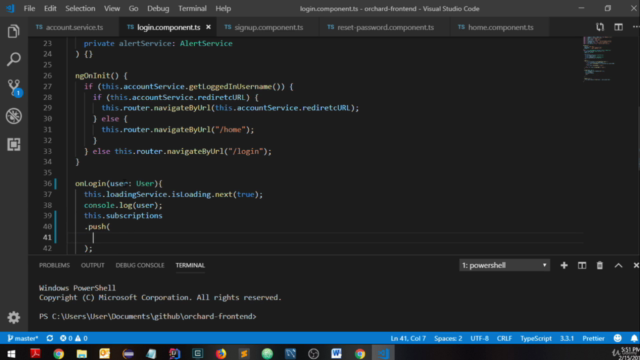
Task: Create a new terminal with plus icon
Action: click(564, 265)
